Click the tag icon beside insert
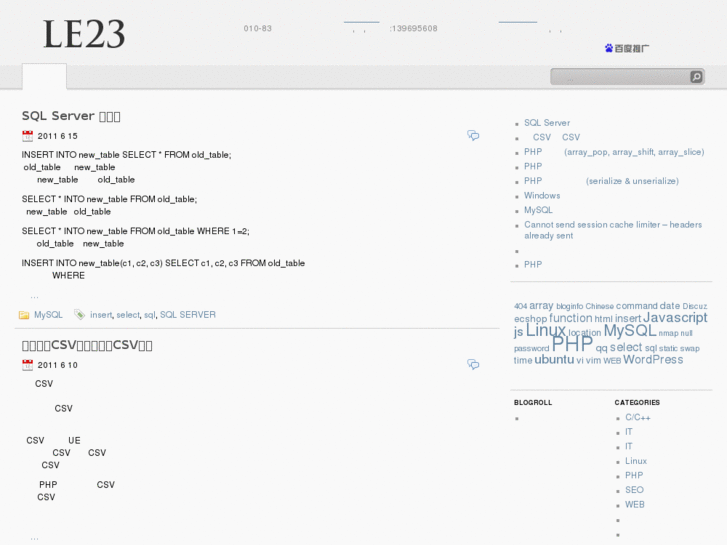 pos(79,314)
